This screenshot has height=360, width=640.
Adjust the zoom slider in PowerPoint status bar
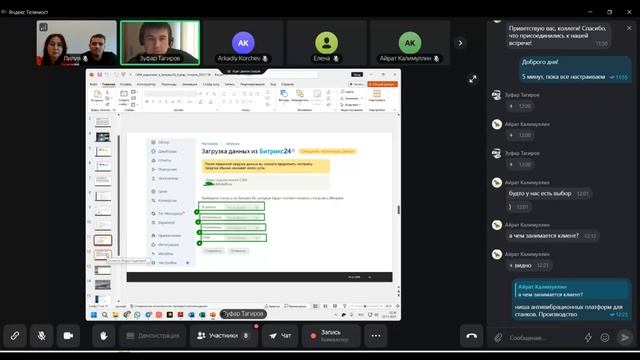point(365,306)
